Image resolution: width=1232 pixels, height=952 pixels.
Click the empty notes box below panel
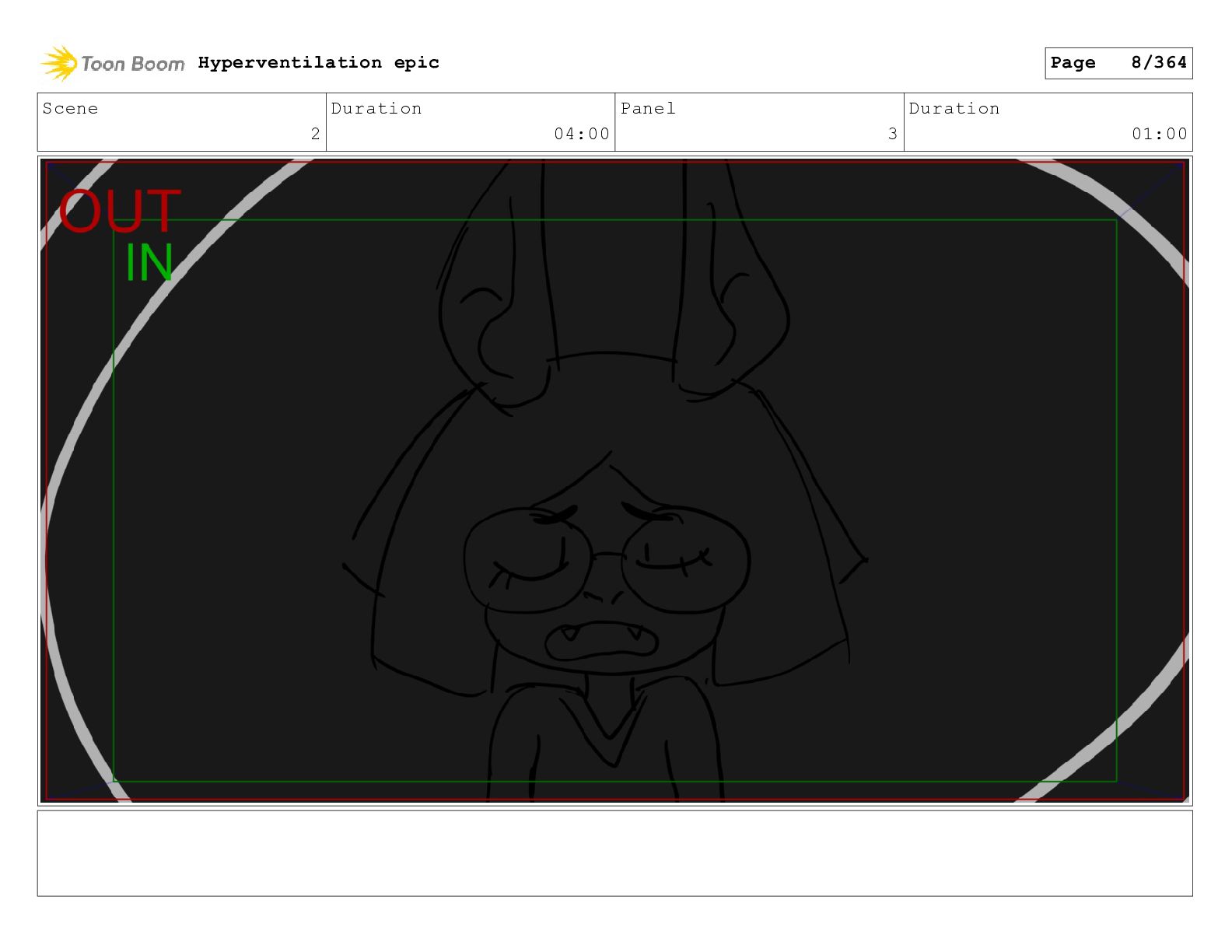(x=614, y=853)
